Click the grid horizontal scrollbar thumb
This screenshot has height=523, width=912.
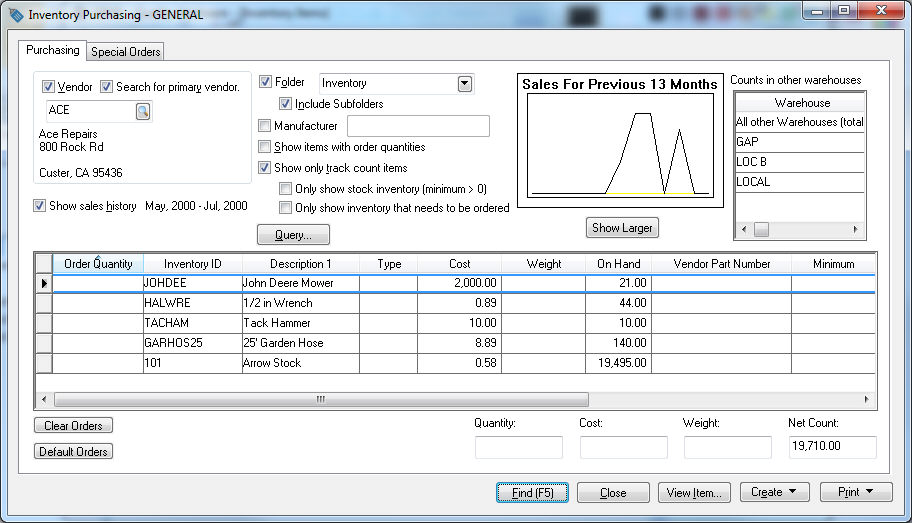(320, 399)
